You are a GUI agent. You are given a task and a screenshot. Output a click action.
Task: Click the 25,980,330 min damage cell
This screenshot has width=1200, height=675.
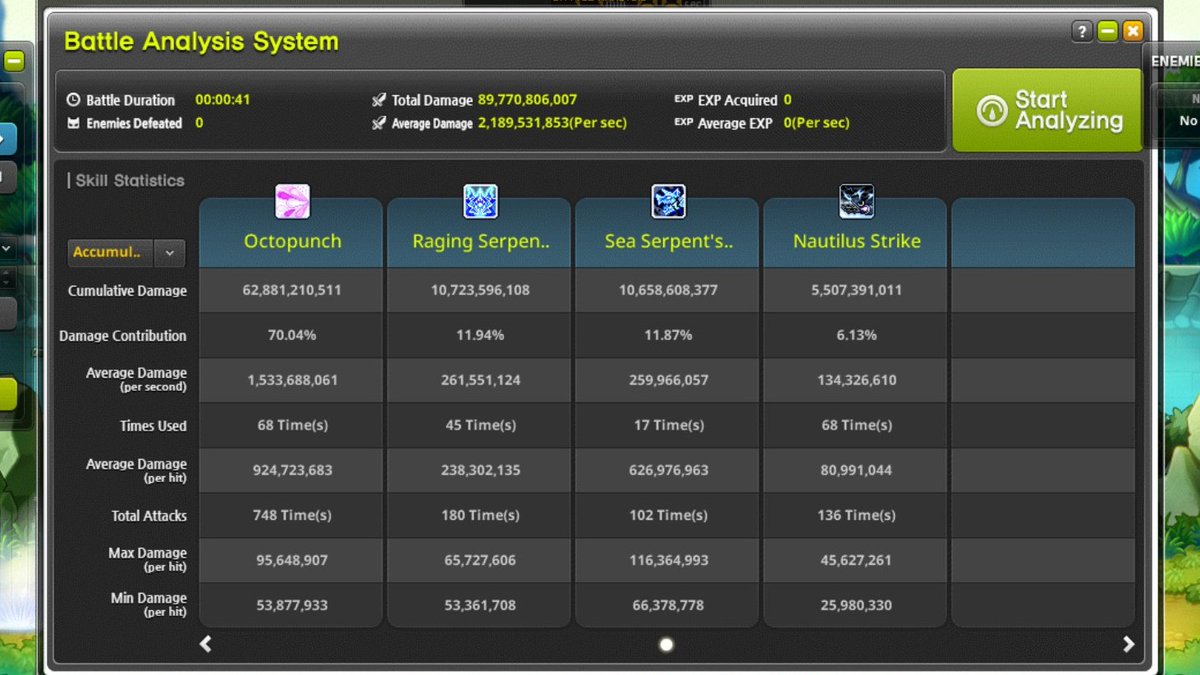855,605
